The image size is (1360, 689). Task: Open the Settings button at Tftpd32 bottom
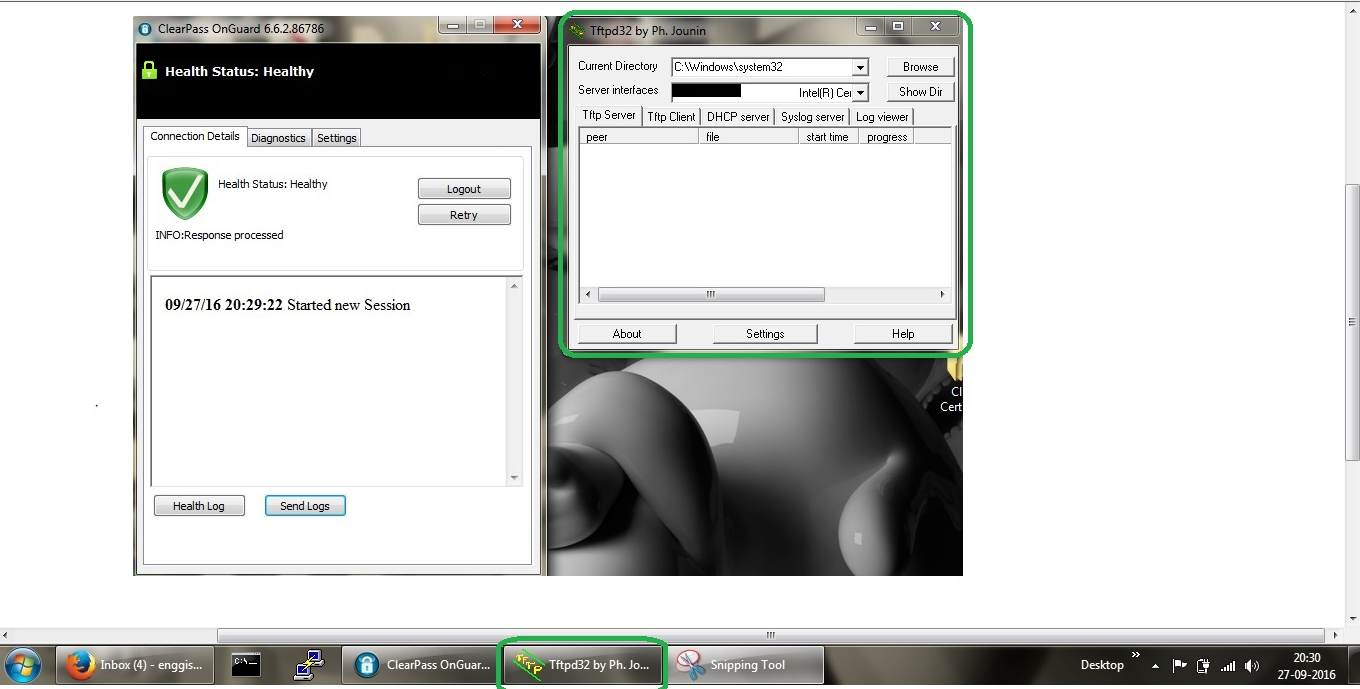click(765, 334)
